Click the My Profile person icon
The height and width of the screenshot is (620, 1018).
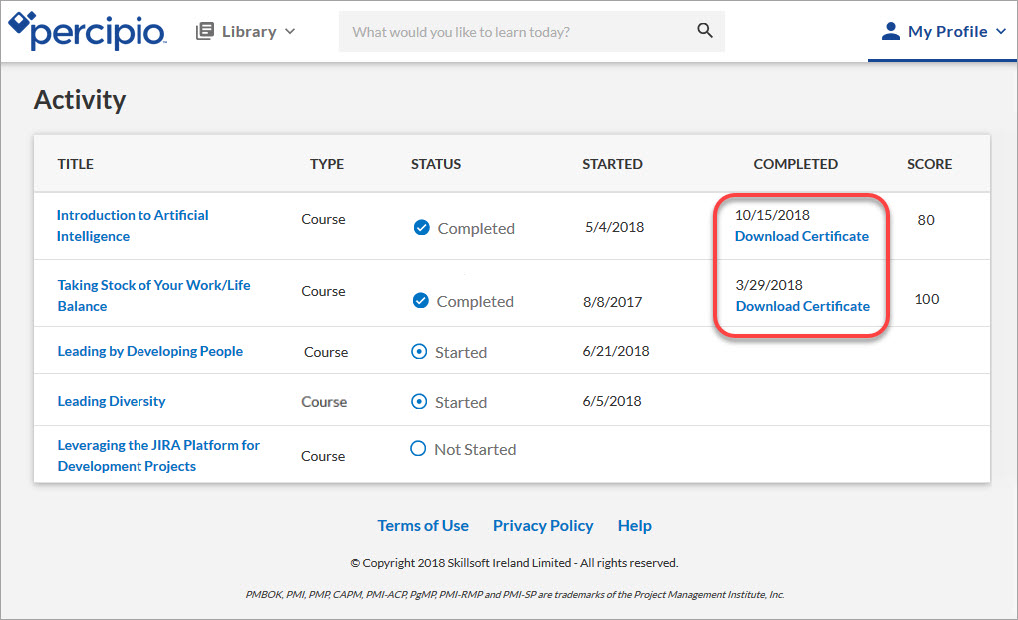coord(890,31)
